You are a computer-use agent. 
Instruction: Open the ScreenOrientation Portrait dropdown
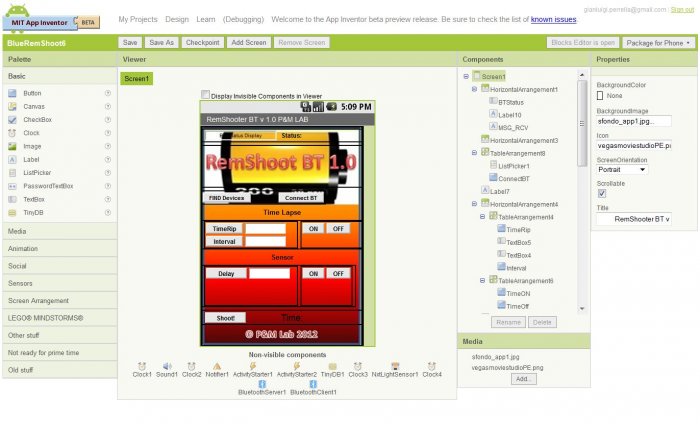tap(622, 170)
